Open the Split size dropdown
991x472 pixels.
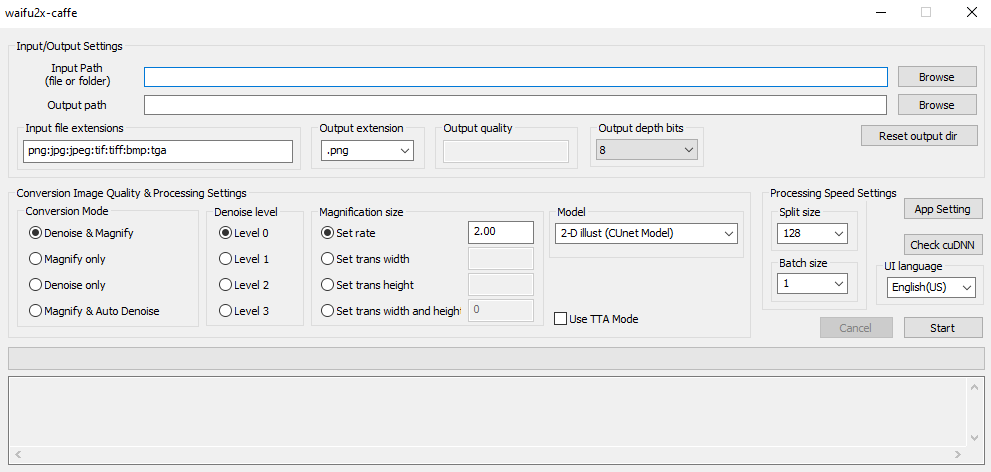[x=813, y=233]
